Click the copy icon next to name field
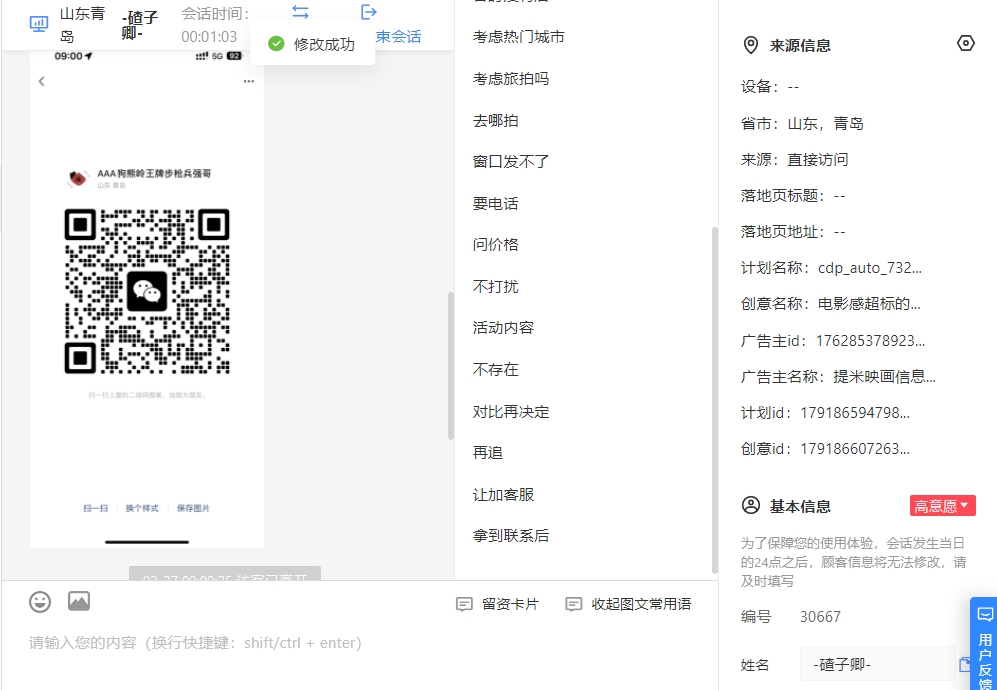997x690 pixels. (x=965, y=665)
